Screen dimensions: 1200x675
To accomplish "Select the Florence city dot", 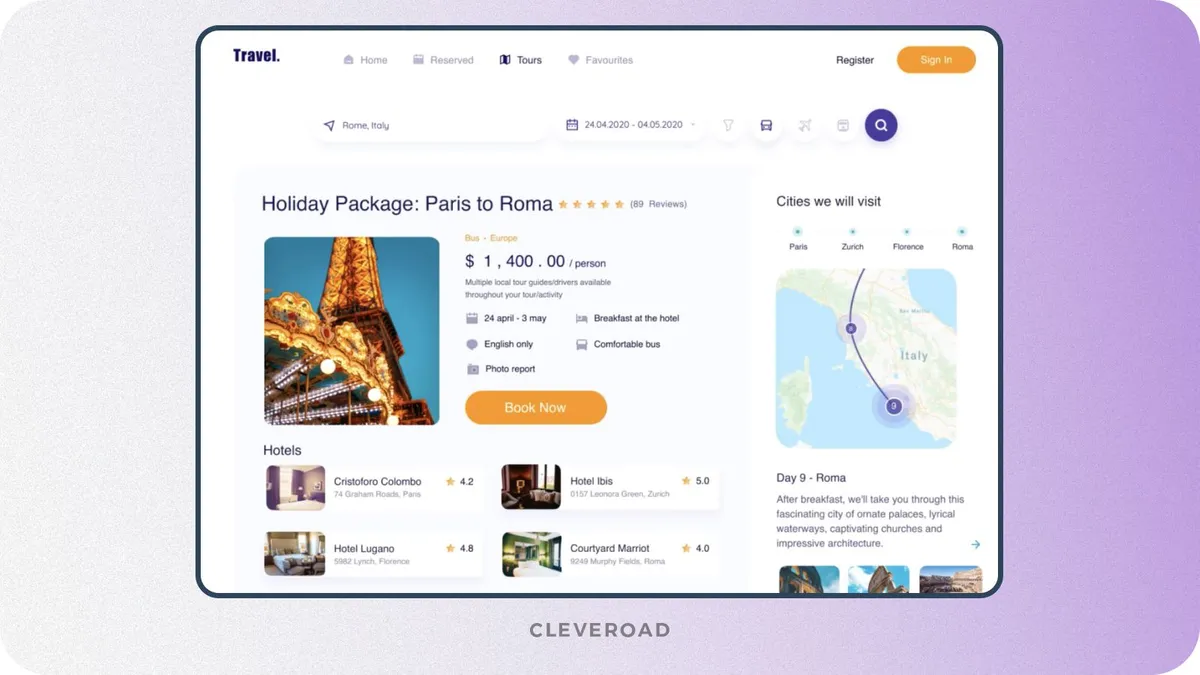I will coord(907,231).
